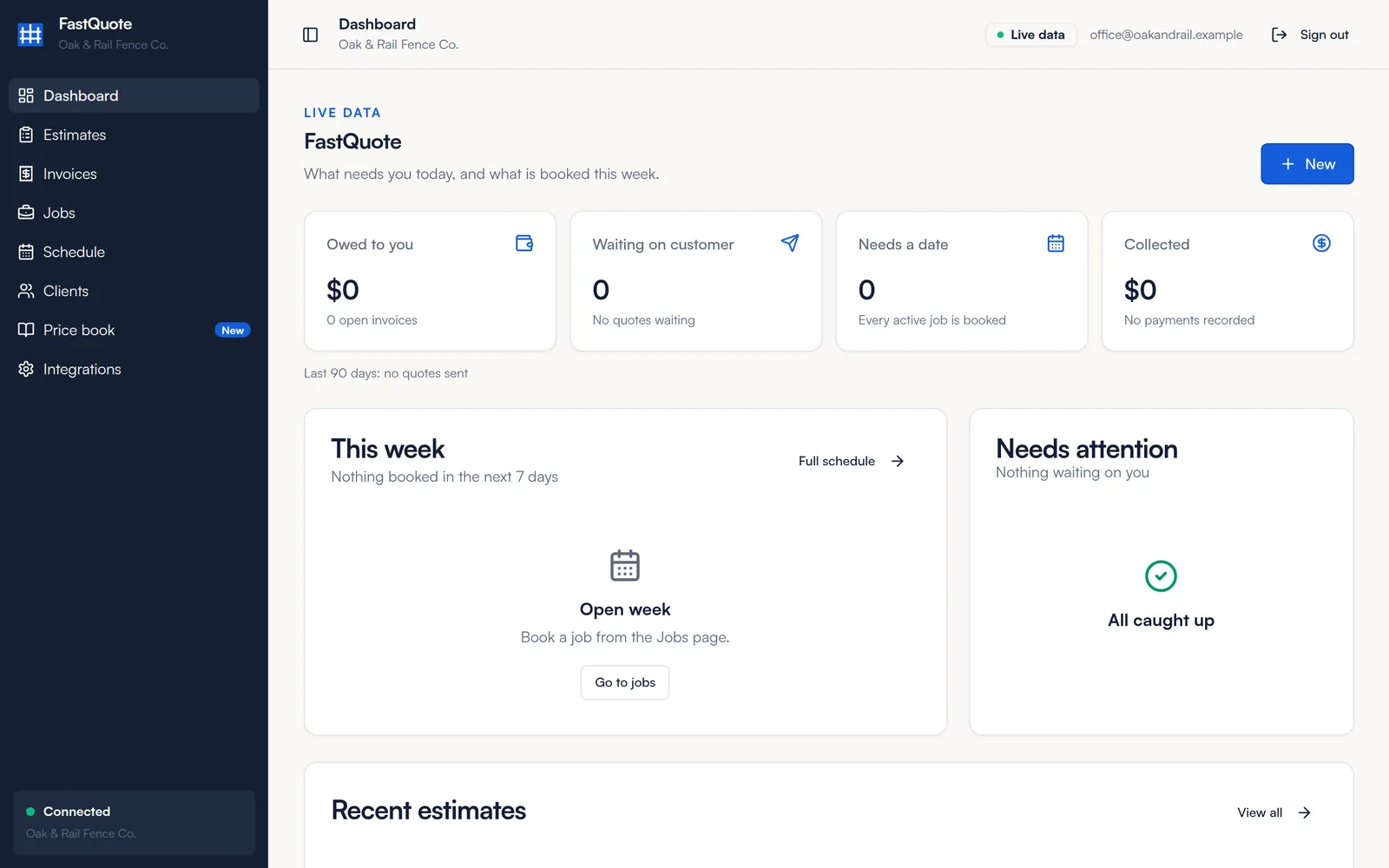Screen dimensions: 1389x868
Task: Open Clients from the sidebar
Action: point(134,291)
